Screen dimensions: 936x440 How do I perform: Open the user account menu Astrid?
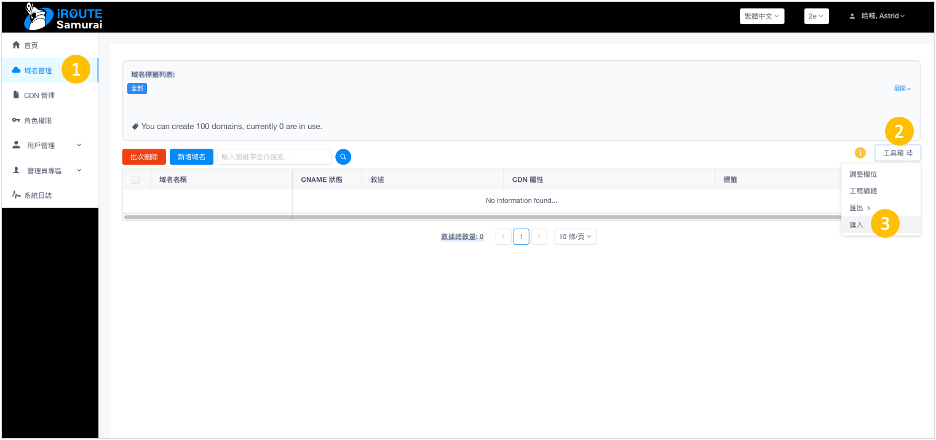[876, 16]
